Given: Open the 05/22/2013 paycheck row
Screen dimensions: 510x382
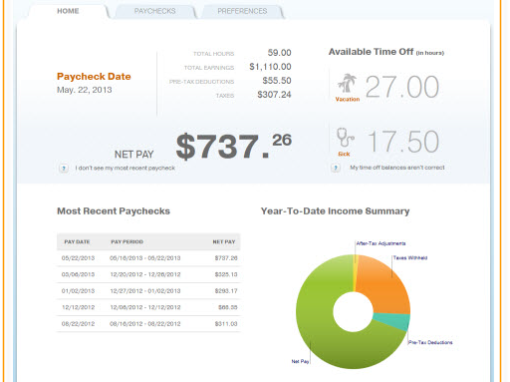Looking at the screenshot, I should (x=149, y=258).
